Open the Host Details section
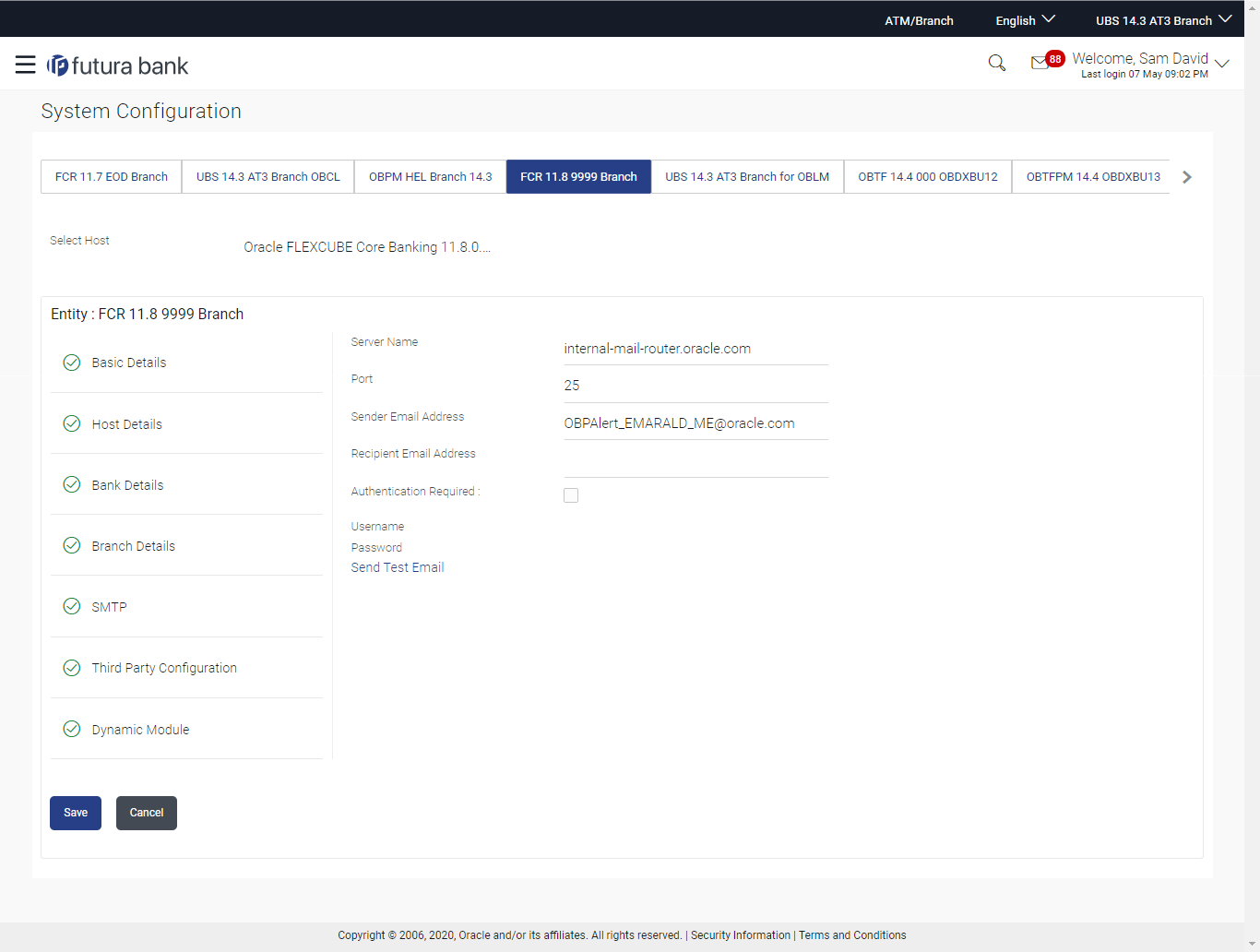 click(x=186, y=423)
